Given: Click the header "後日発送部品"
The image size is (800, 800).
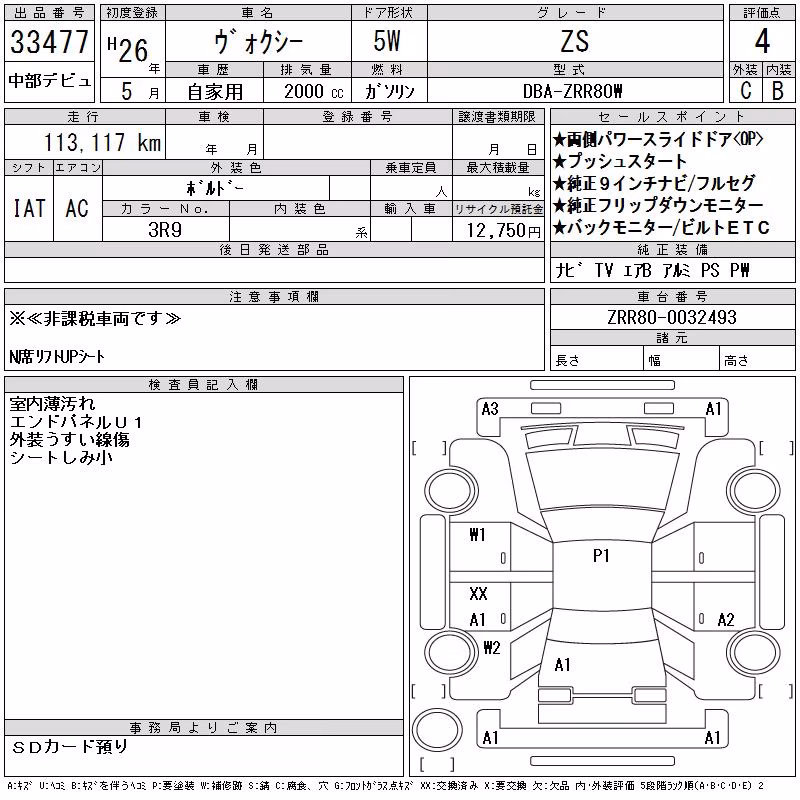Looking at the screenshot, I should 274,250.
